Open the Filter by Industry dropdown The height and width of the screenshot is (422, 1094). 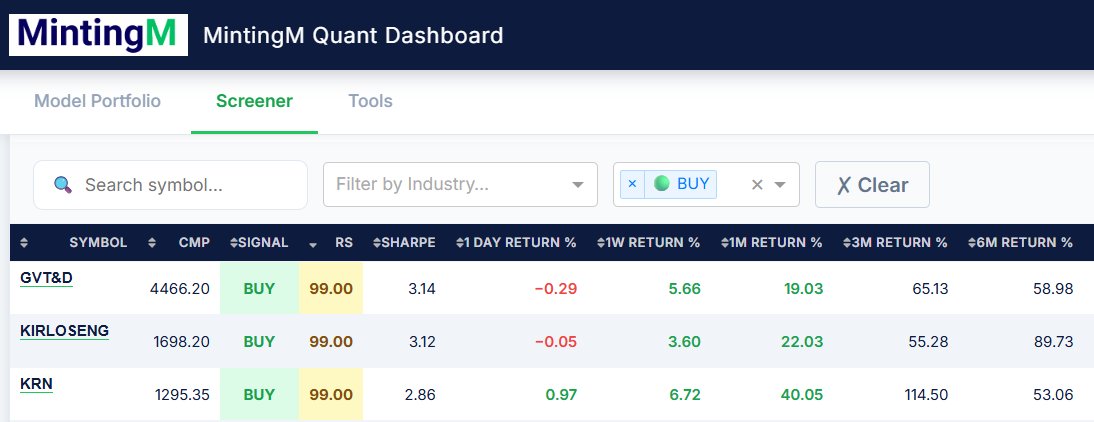point(460,184)
